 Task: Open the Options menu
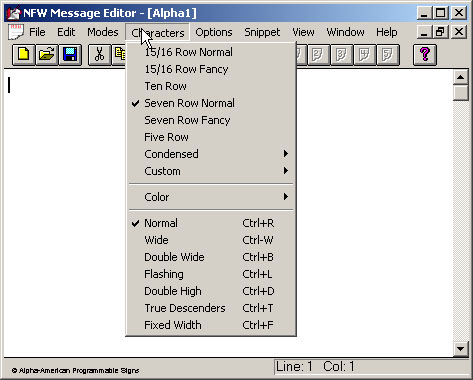coord(214,32)
